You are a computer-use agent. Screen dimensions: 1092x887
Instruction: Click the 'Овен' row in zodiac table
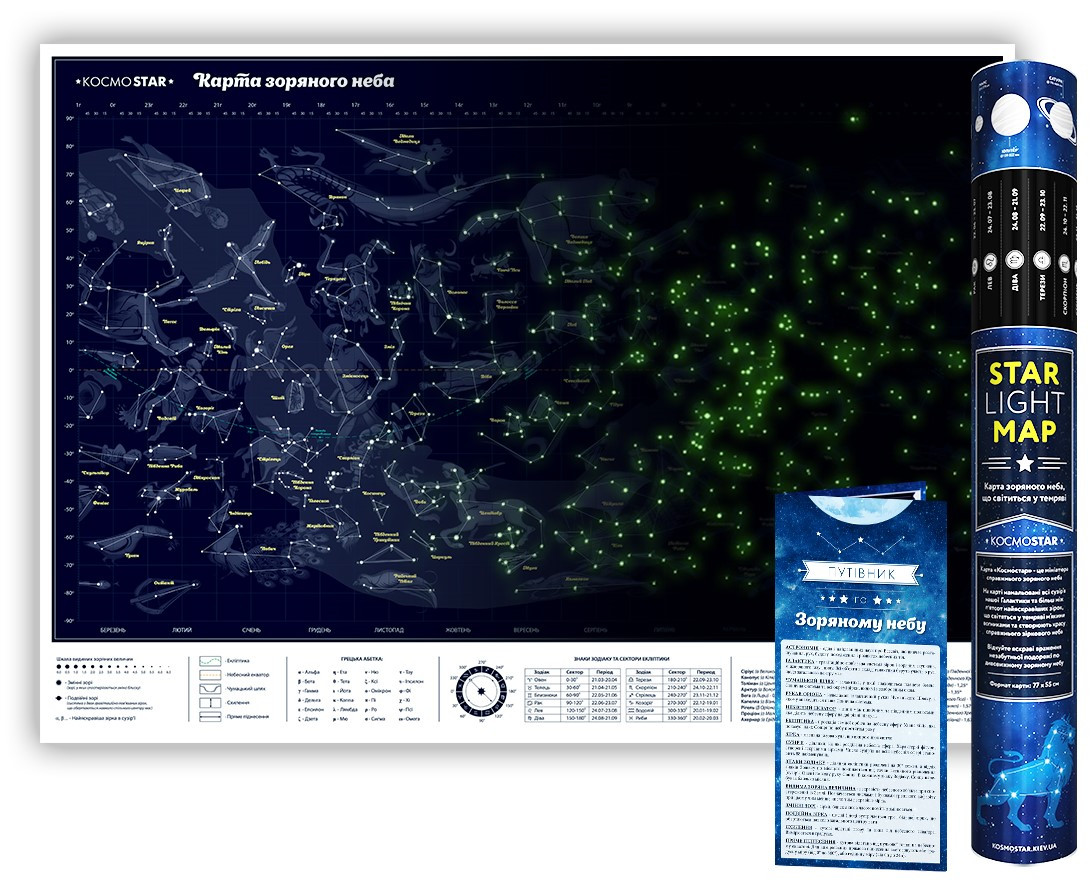(x=572, y=680)
